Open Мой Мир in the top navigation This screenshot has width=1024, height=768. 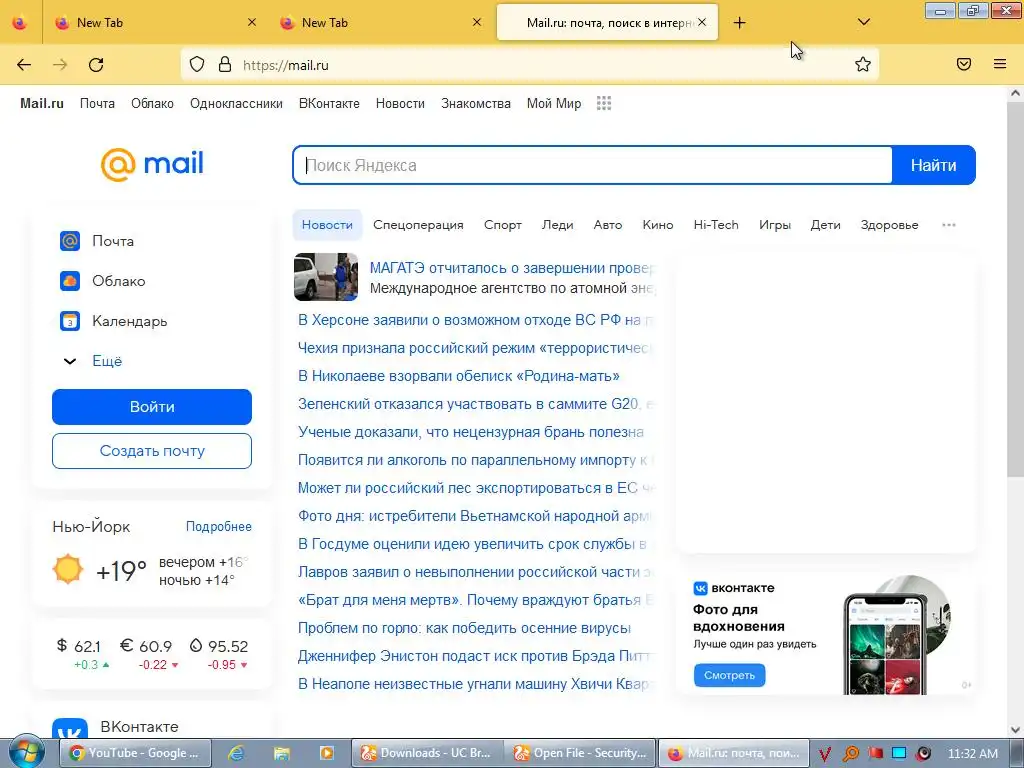[554, 103]
